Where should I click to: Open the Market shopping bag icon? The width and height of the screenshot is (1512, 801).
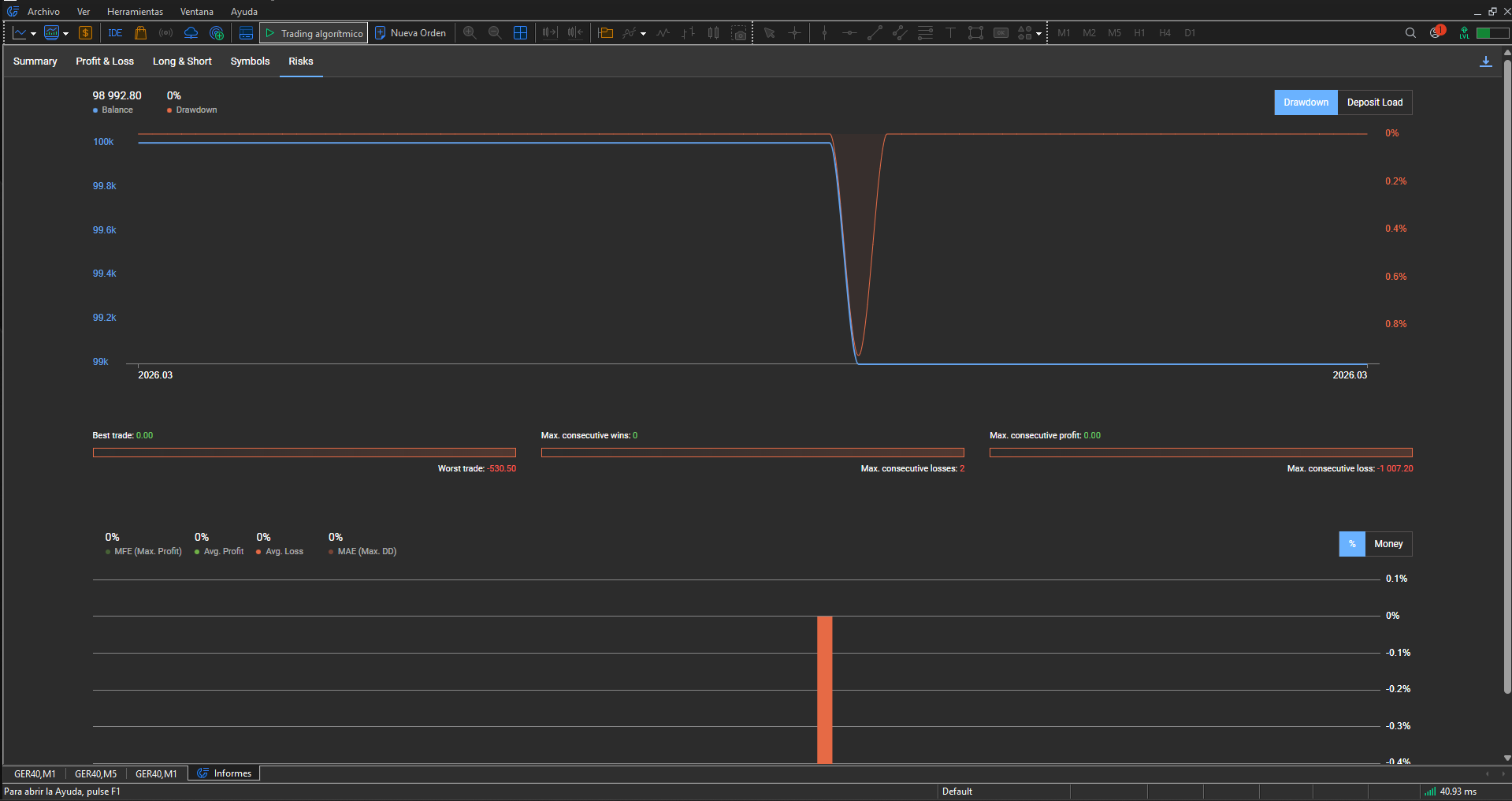pos(140,33)
